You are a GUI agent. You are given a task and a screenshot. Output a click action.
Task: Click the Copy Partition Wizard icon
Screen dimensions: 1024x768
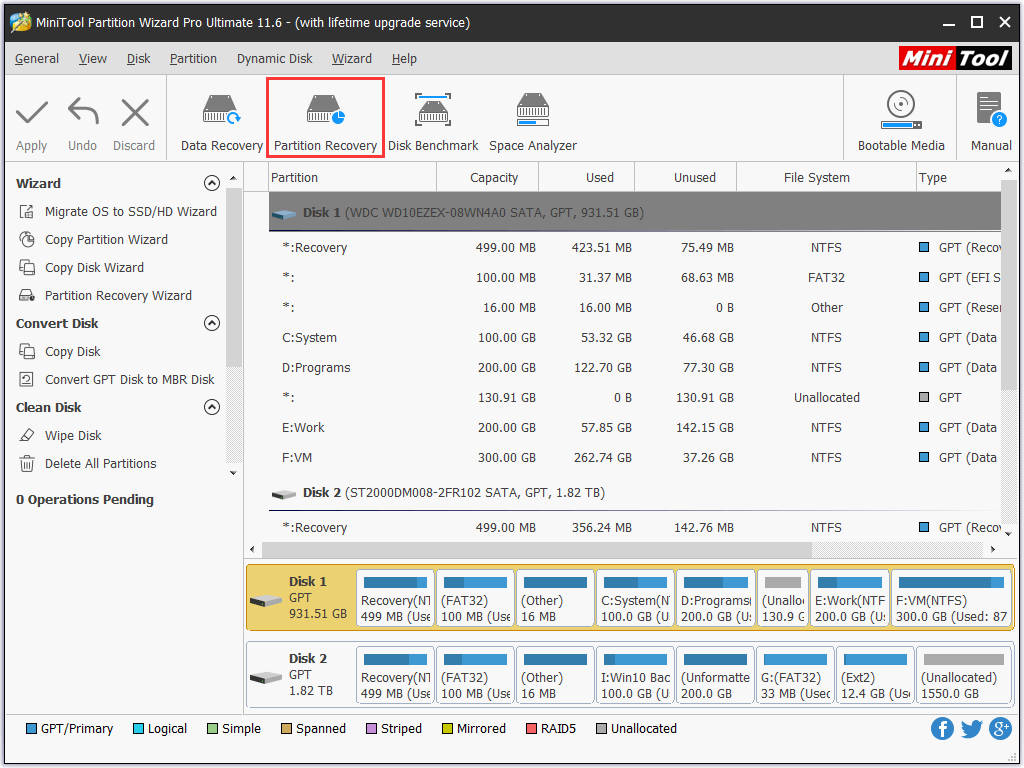click(x=27, y=240)
